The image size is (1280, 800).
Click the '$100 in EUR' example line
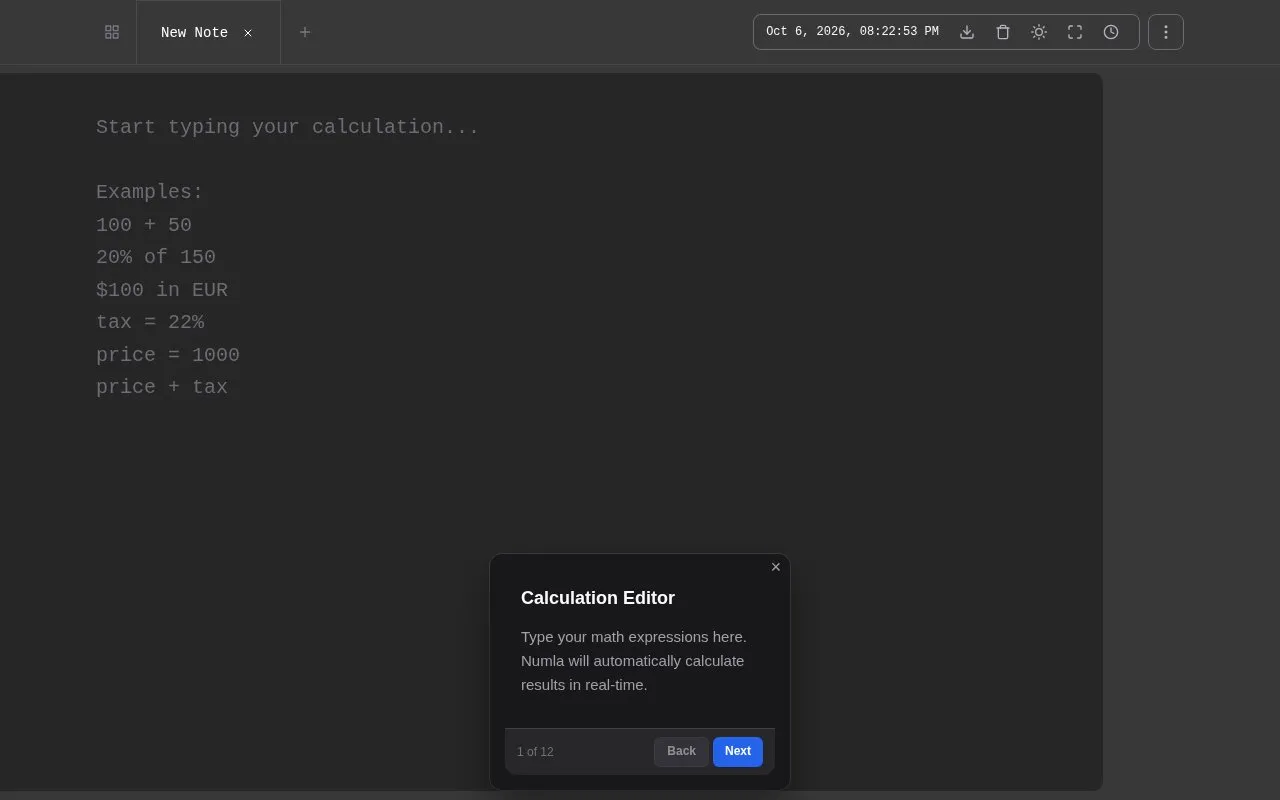(162, 290)
